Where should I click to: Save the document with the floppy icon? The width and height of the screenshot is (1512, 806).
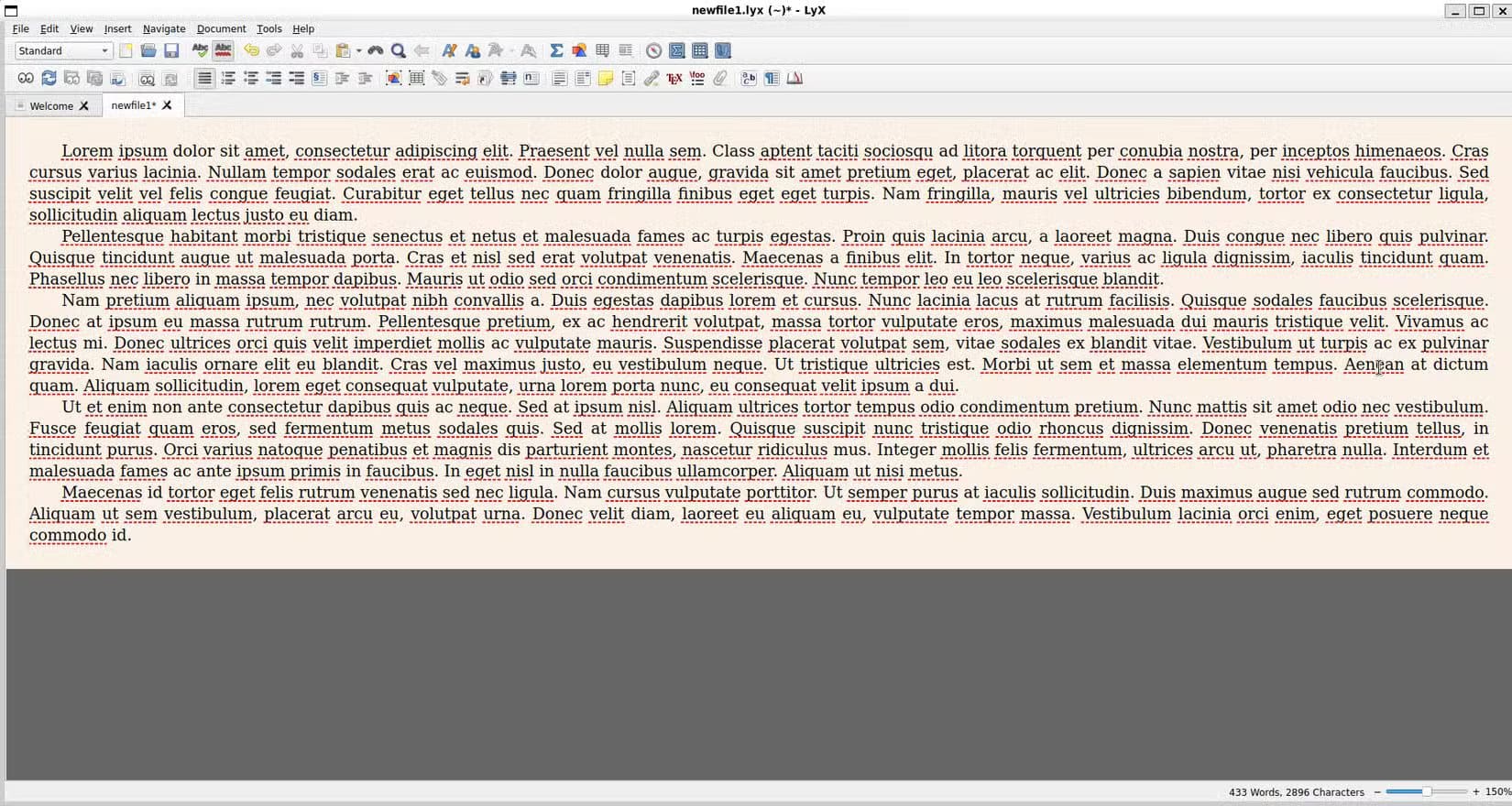[171, 51]
